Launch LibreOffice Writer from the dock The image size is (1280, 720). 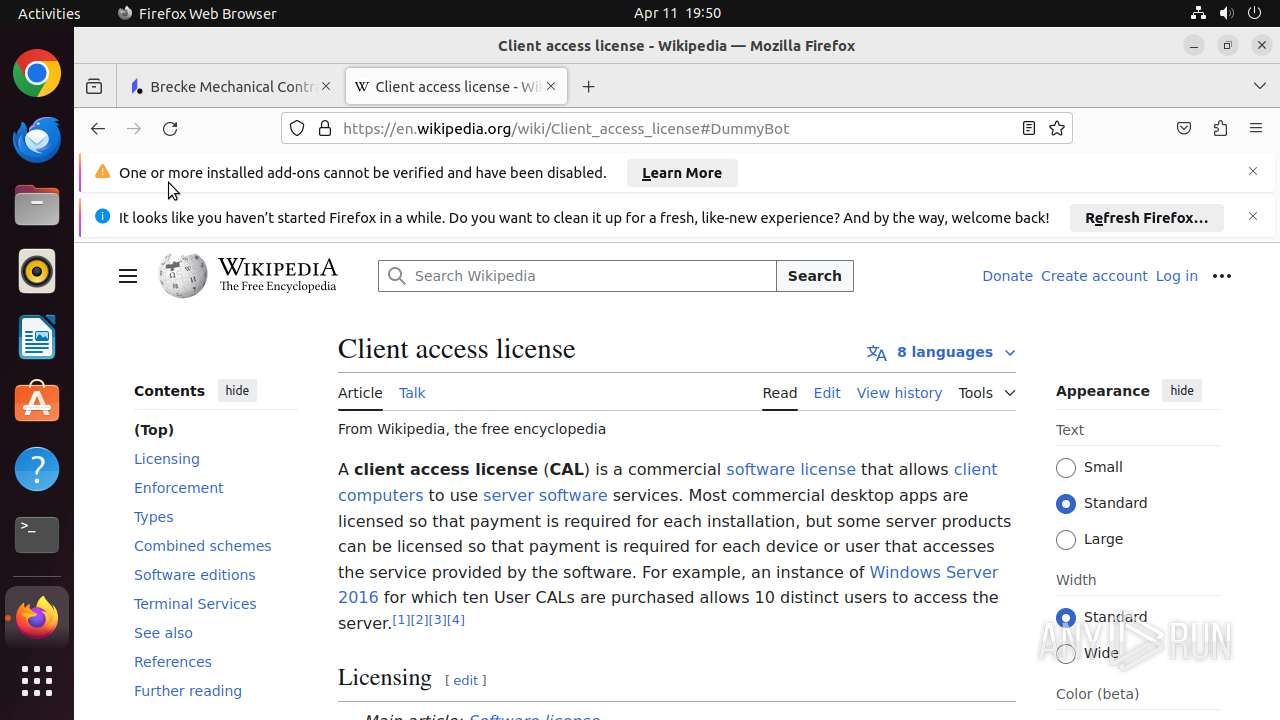point(37,337)
